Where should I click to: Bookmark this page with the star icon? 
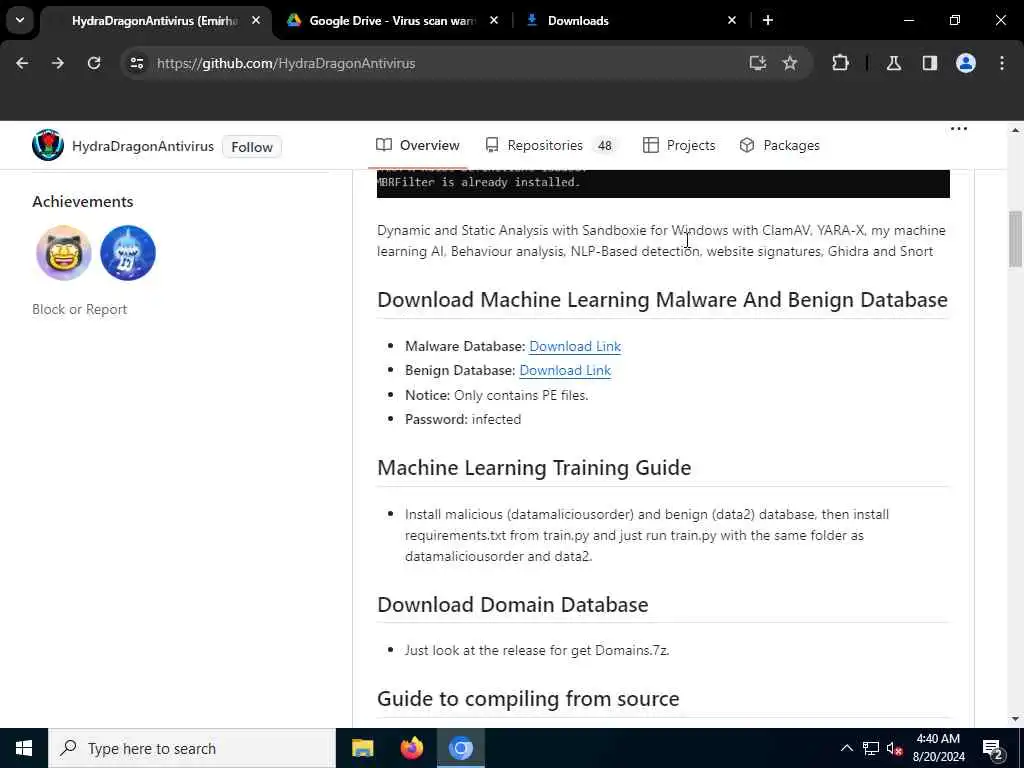[790, 63]
